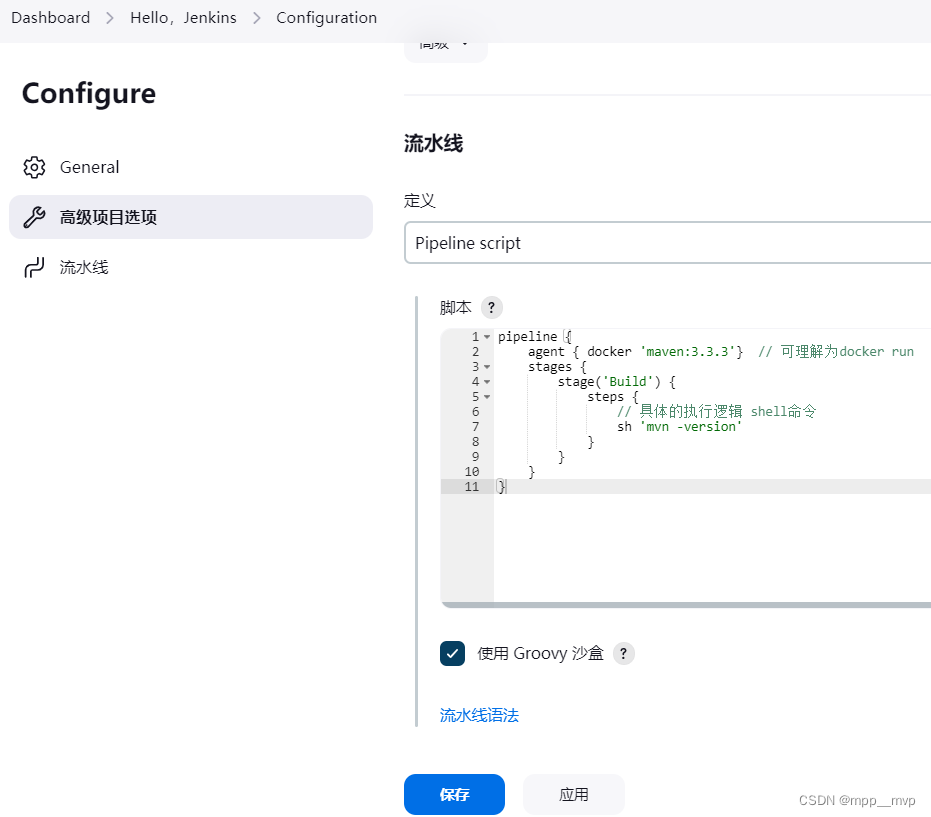Click 'maven:3.3.3' string on line 2
Viewport: 931px width, 817px height.
pos(688,352)
